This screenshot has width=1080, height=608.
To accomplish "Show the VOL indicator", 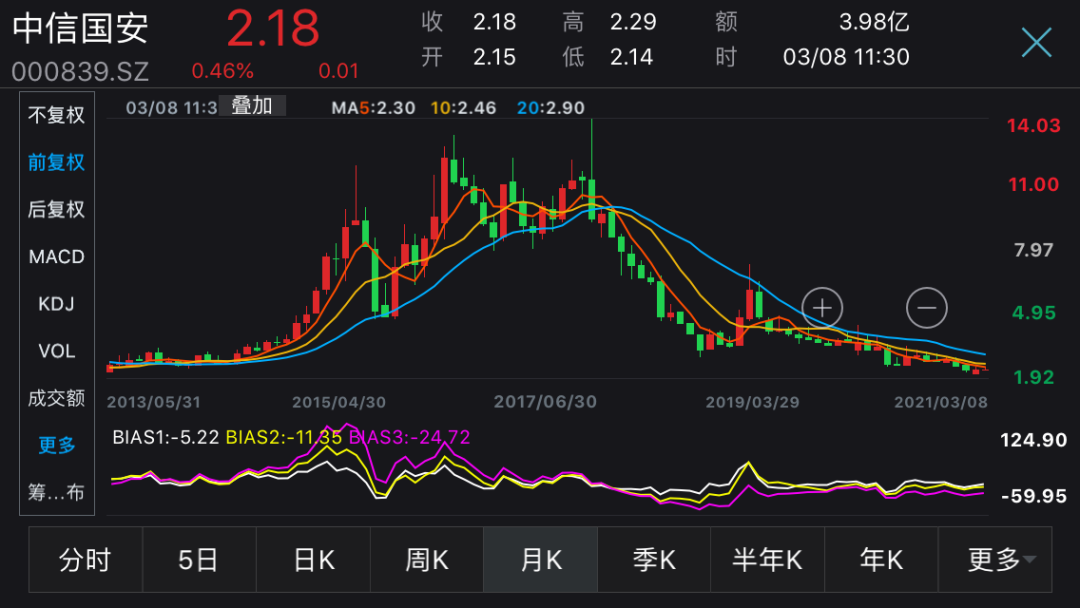I will 56,351.
